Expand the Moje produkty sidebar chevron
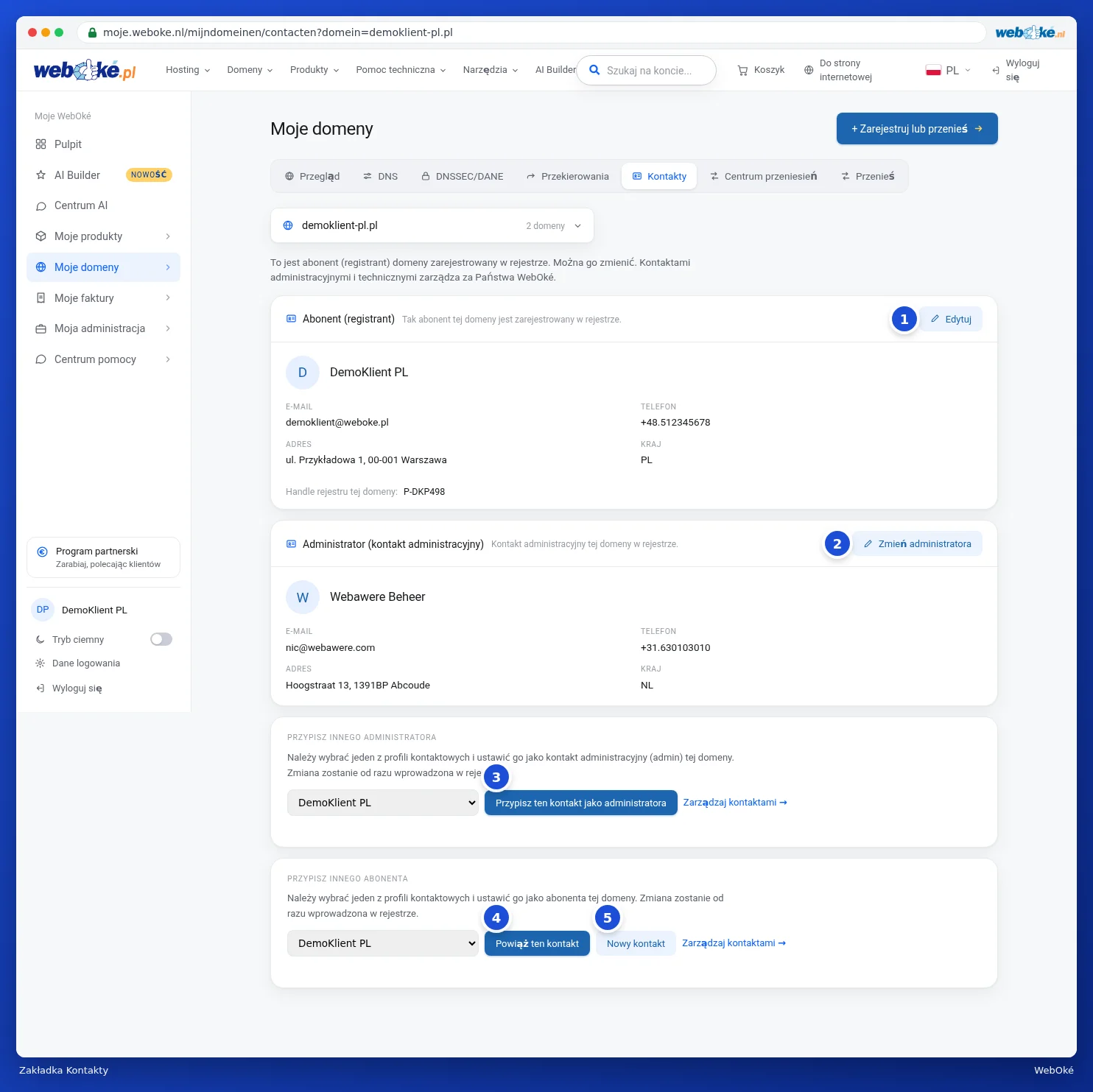This screenshot has width=1093, height=1092. coord(168,236)
